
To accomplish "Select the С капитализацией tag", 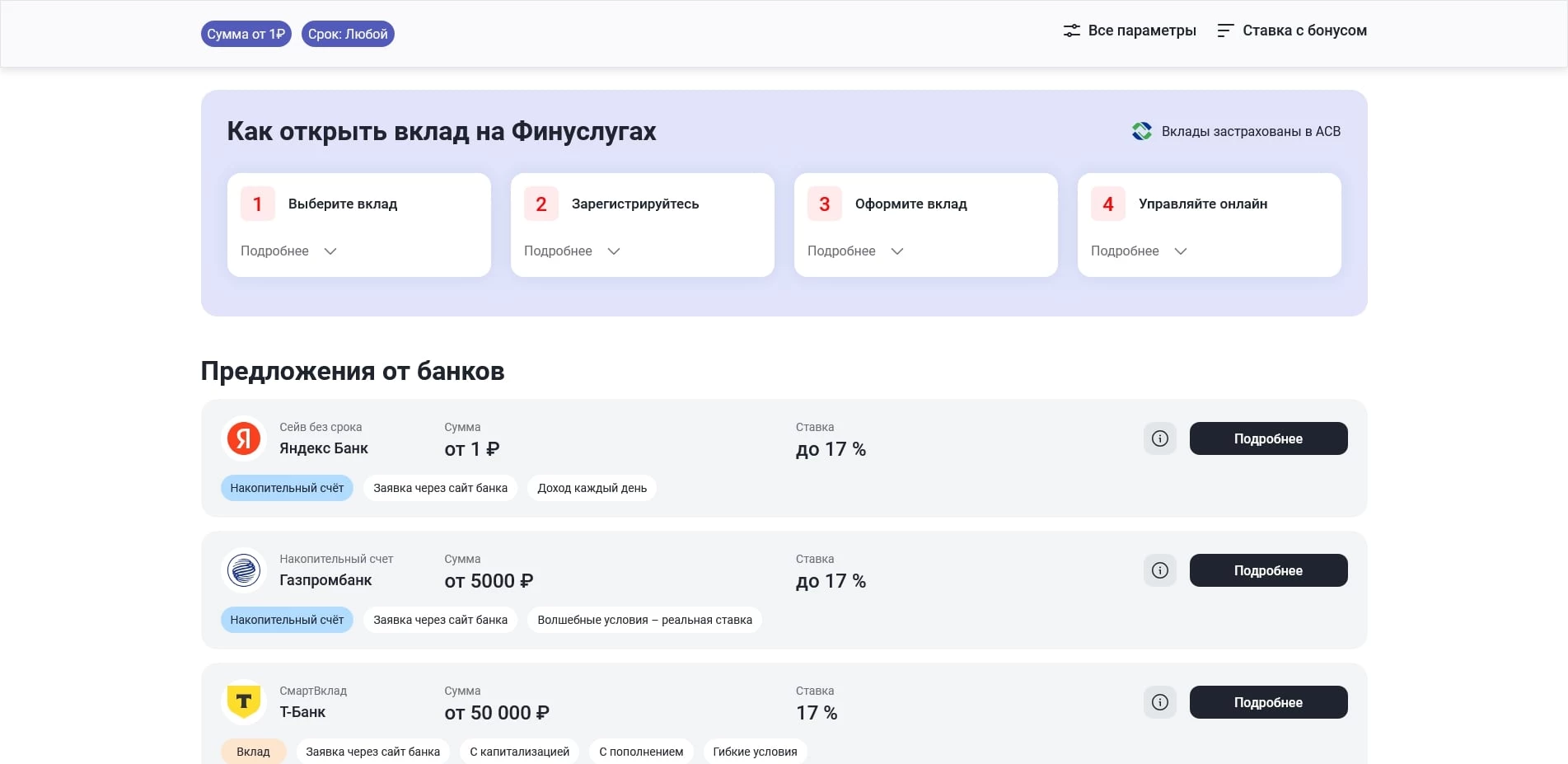I will [x=518, y=751].
